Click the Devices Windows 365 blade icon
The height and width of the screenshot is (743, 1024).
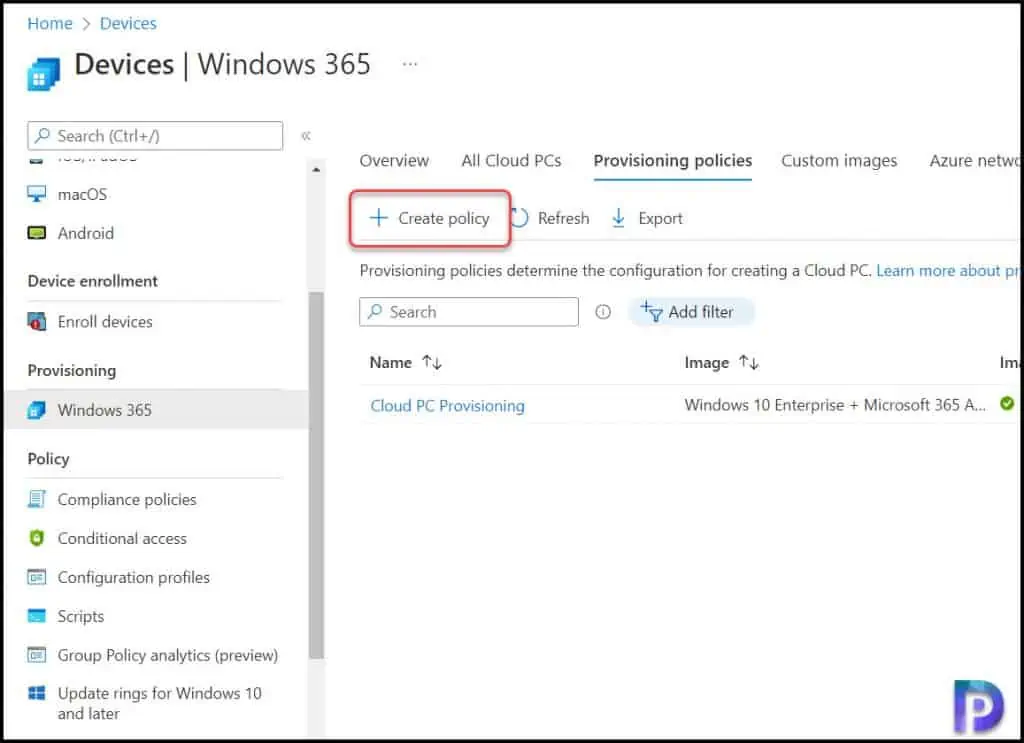coord(43,73)
